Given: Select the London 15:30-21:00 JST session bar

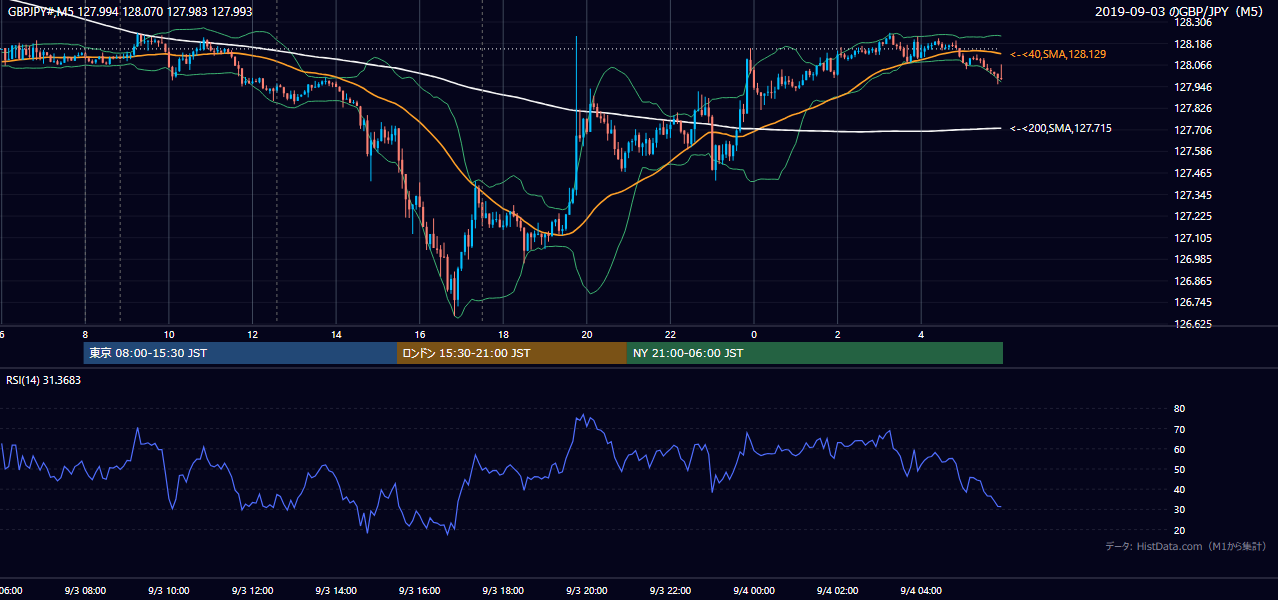Looking at the screenshot, I should [512, 353].
